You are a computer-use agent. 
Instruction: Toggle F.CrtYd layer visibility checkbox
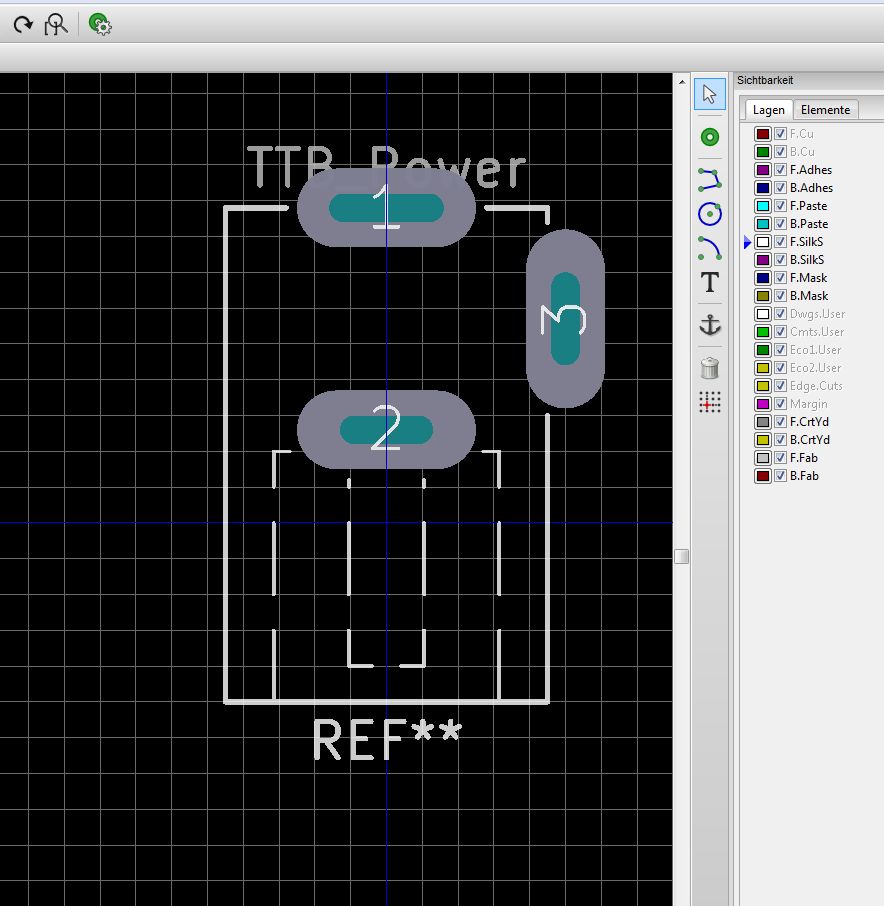[x=780, y=422]
